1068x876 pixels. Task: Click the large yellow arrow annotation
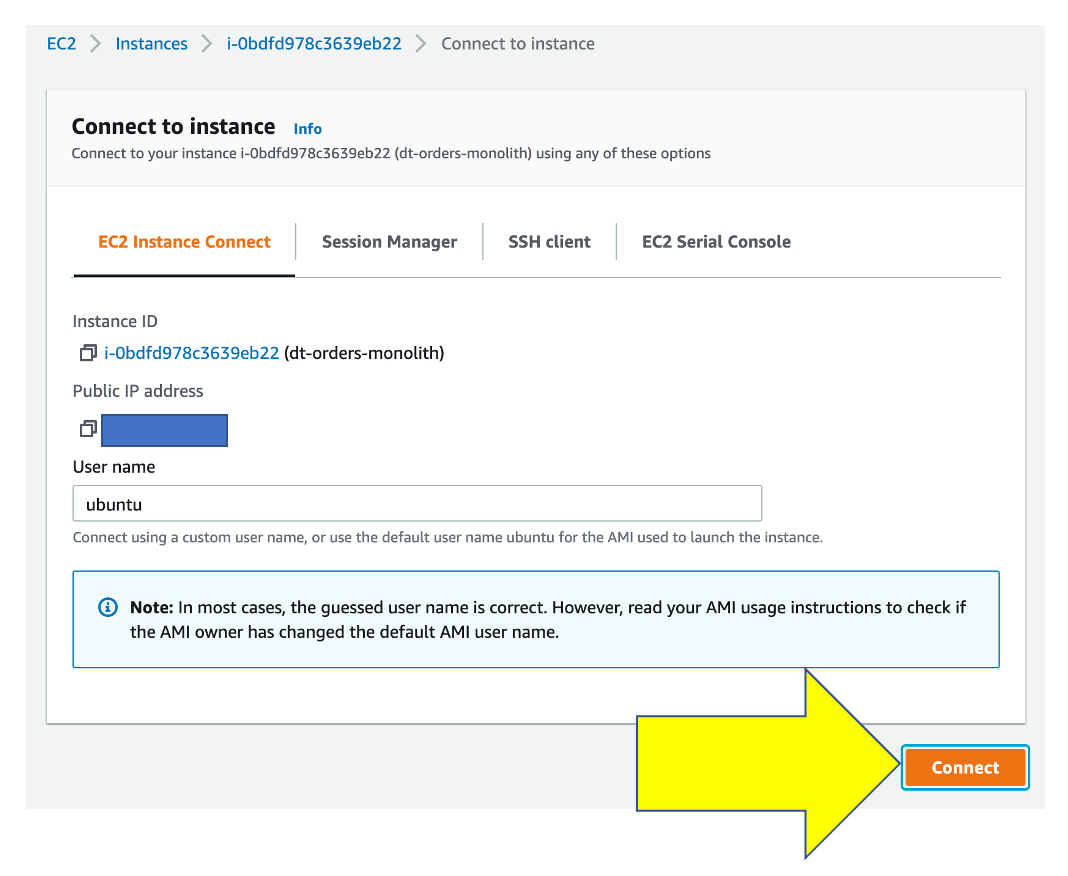pyautogui.click(x=770, y=765)
